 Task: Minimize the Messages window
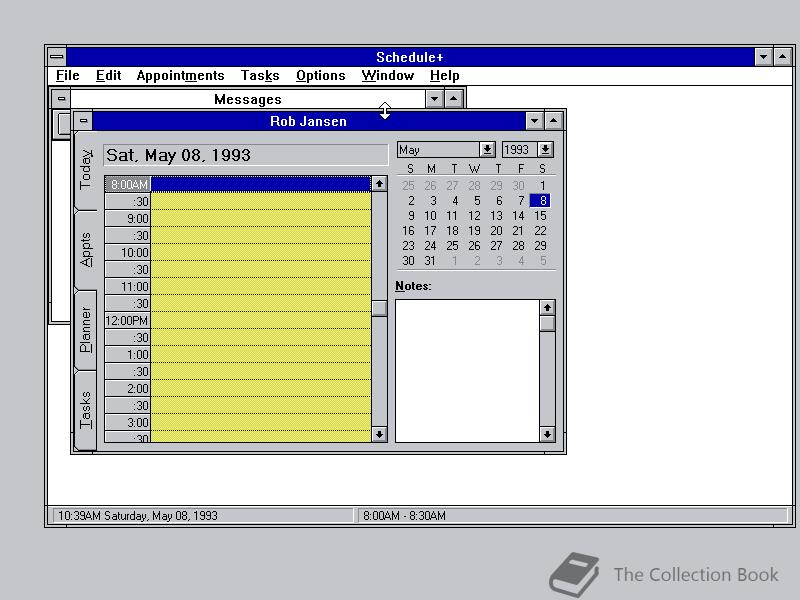tap(434, 98)
